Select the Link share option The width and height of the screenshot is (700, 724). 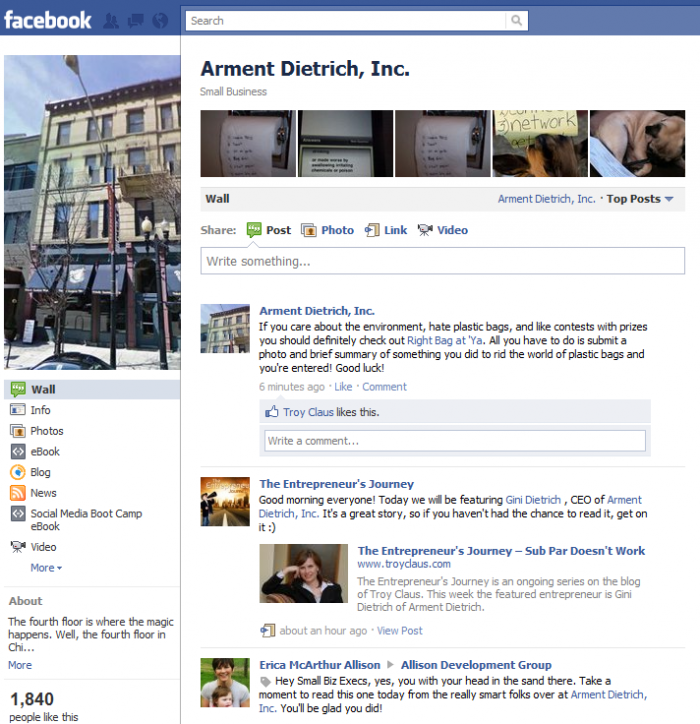click(x=386, y=230)
